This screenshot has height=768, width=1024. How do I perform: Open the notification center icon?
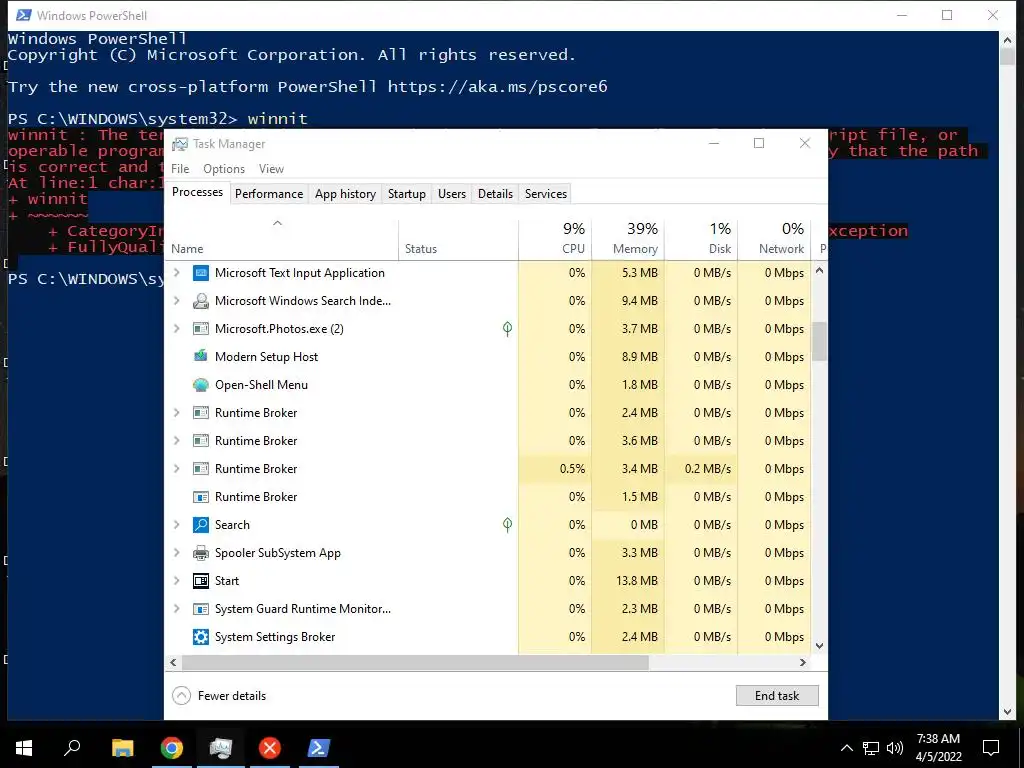click(x=991, y=748)
